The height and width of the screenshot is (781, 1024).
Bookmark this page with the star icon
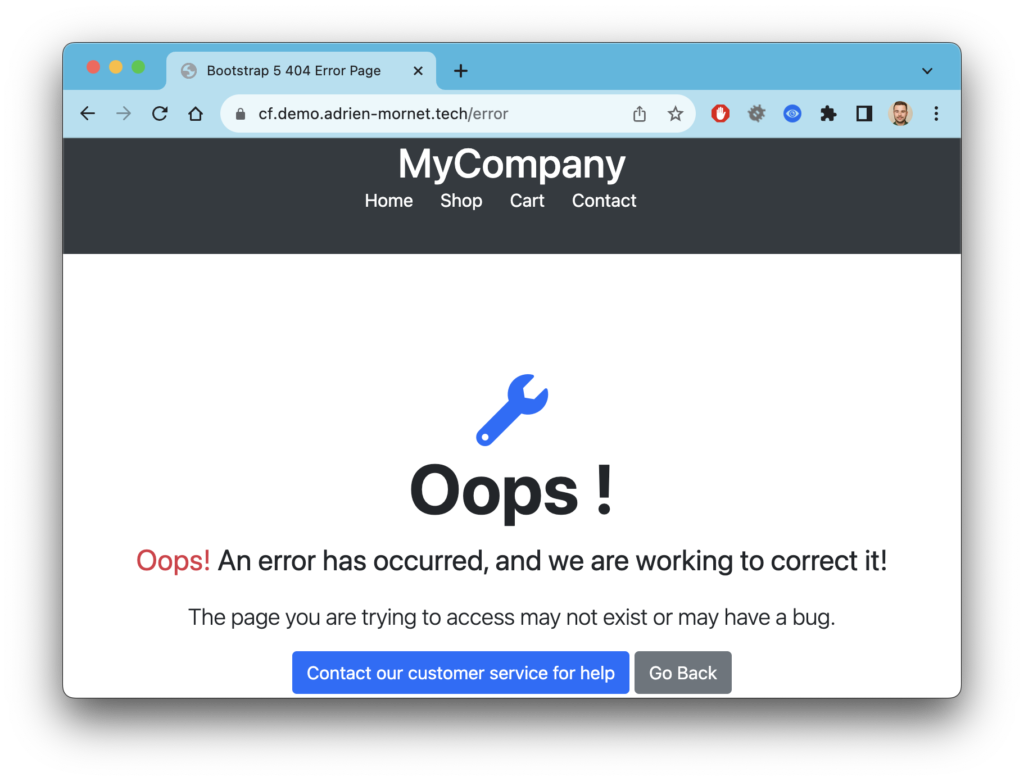[675, 114]
